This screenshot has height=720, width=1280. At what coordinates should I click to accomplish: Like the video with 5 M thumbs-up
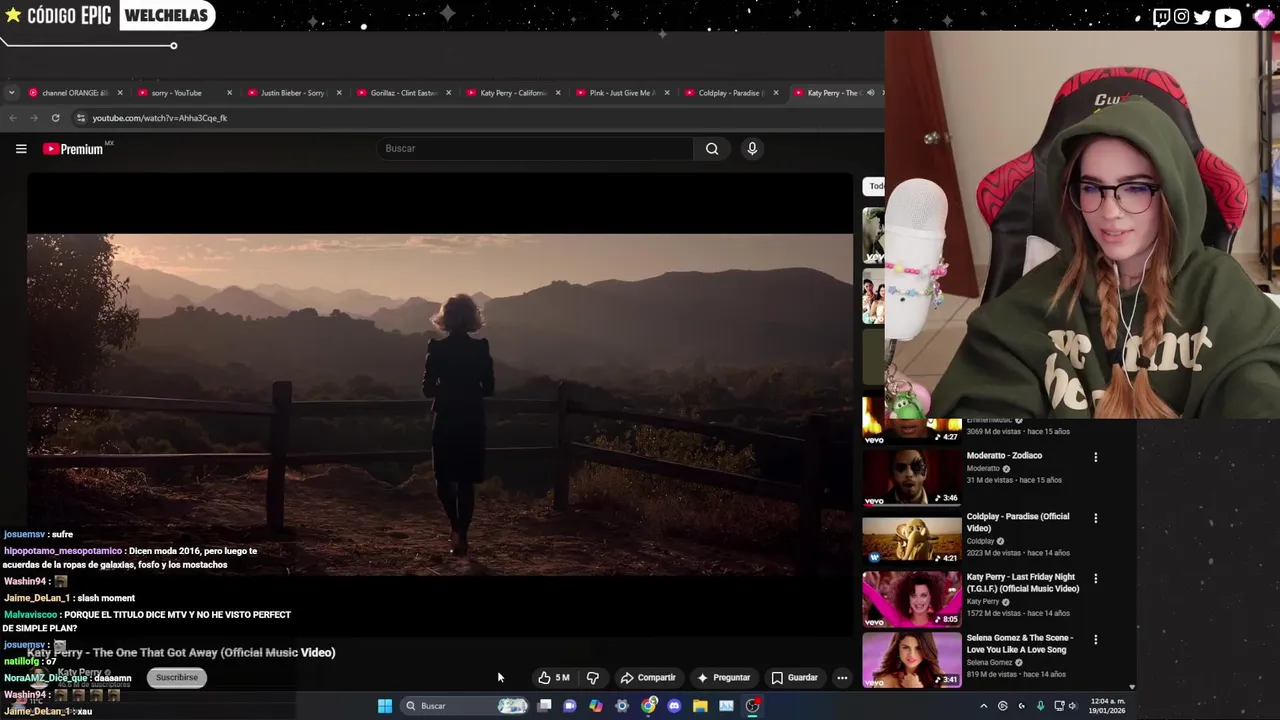[553, 678]
